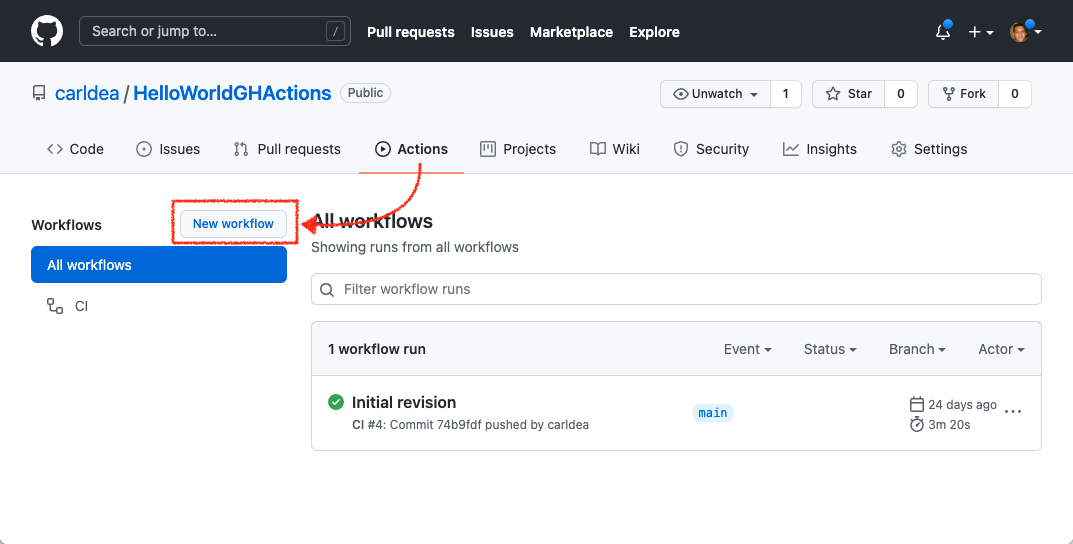Select the Actions tab
Image resolution: width=1073 pixels, height=544 pixels.
(412, 149)
